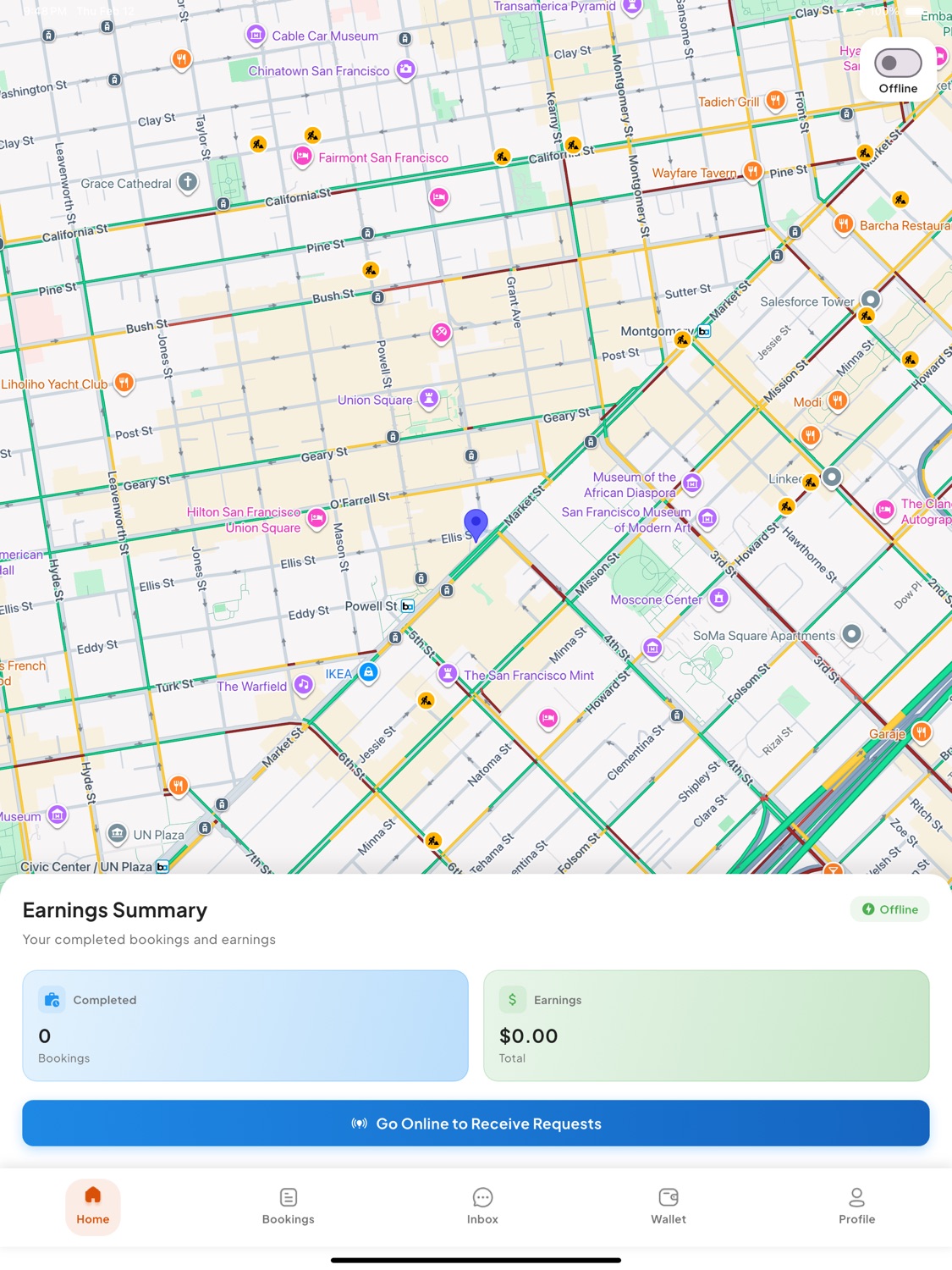Screen dimensions: 952x1270
Task: Go to the Wallet tab
Action: (x=669, y=1206)
